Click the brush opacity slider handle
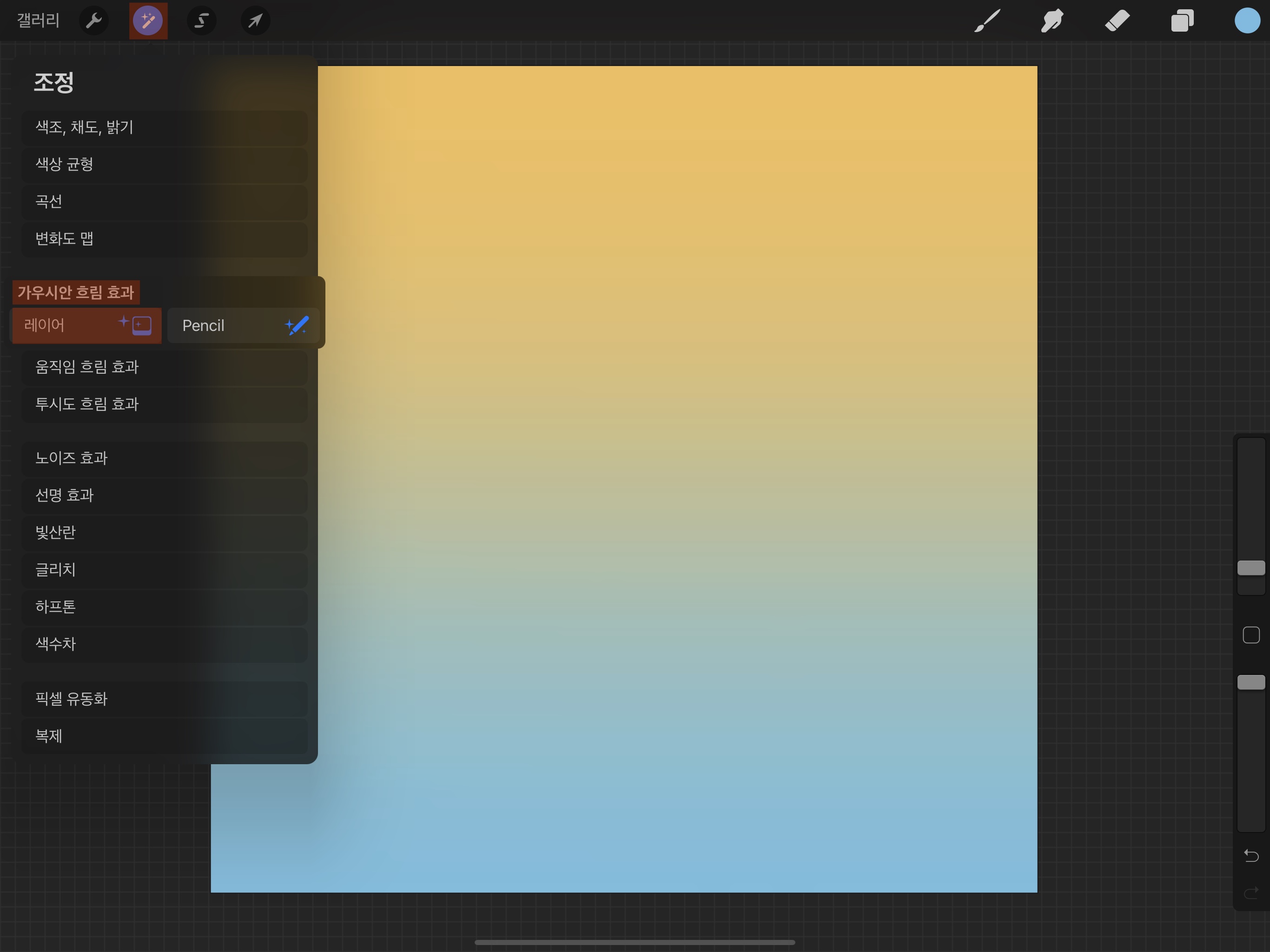Screen dimensions: 1270x952 tap(1251, 682)
